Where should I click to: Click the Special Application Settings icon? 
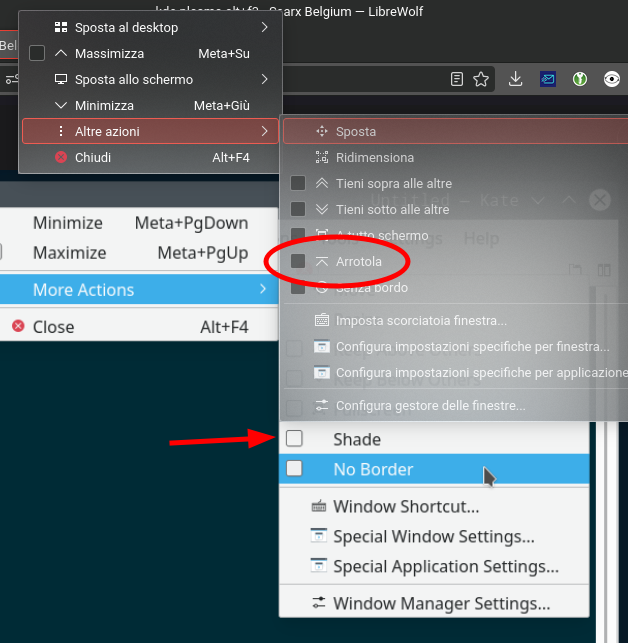click(319, 565)
